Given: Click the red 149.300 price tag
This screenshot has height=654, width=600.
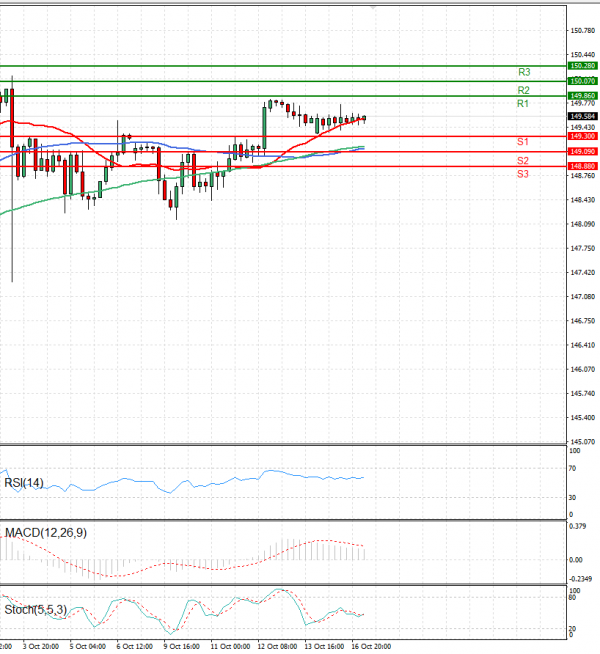Looking at the screenshot, I should 583,136.
